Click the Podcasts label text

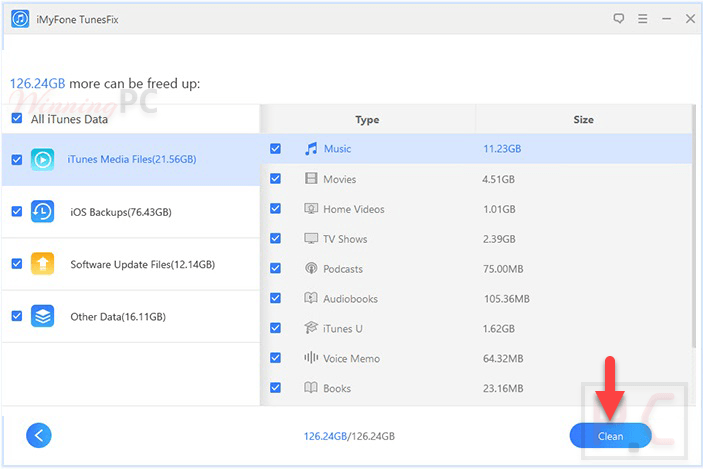pos(343,269)
